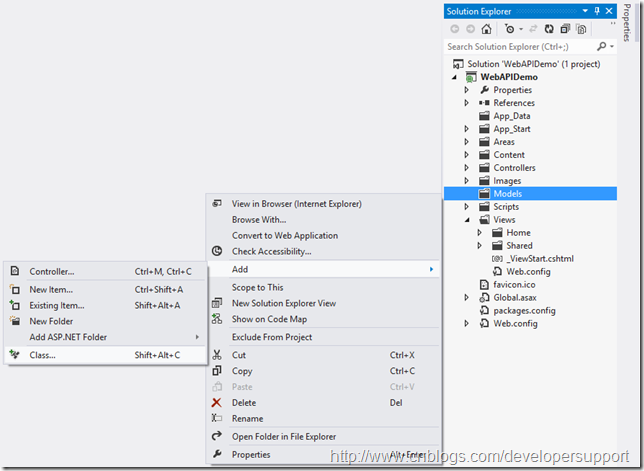Collapse the Views folder in tree
The height and width of the screenshot is (471, 644).
tap(466, 220)
